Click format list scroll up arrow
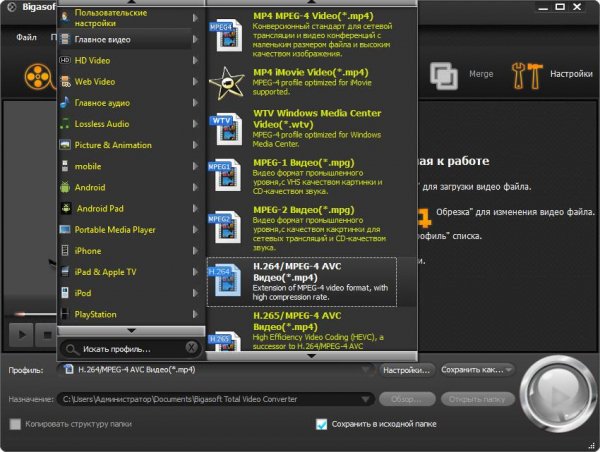 311,2
